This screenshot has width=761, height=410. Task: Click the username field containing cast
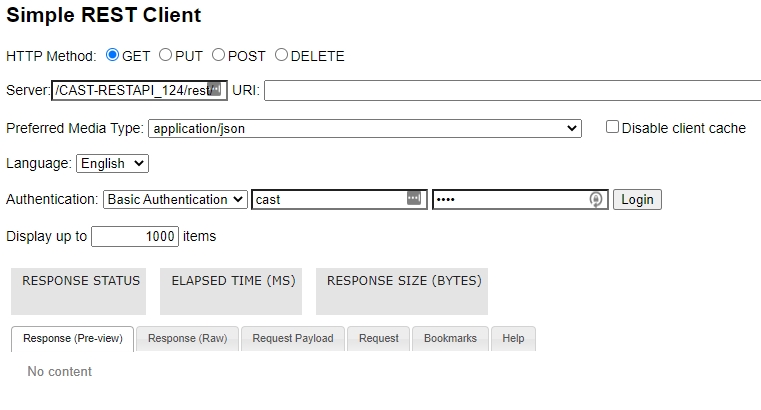(x=339, y=199)
